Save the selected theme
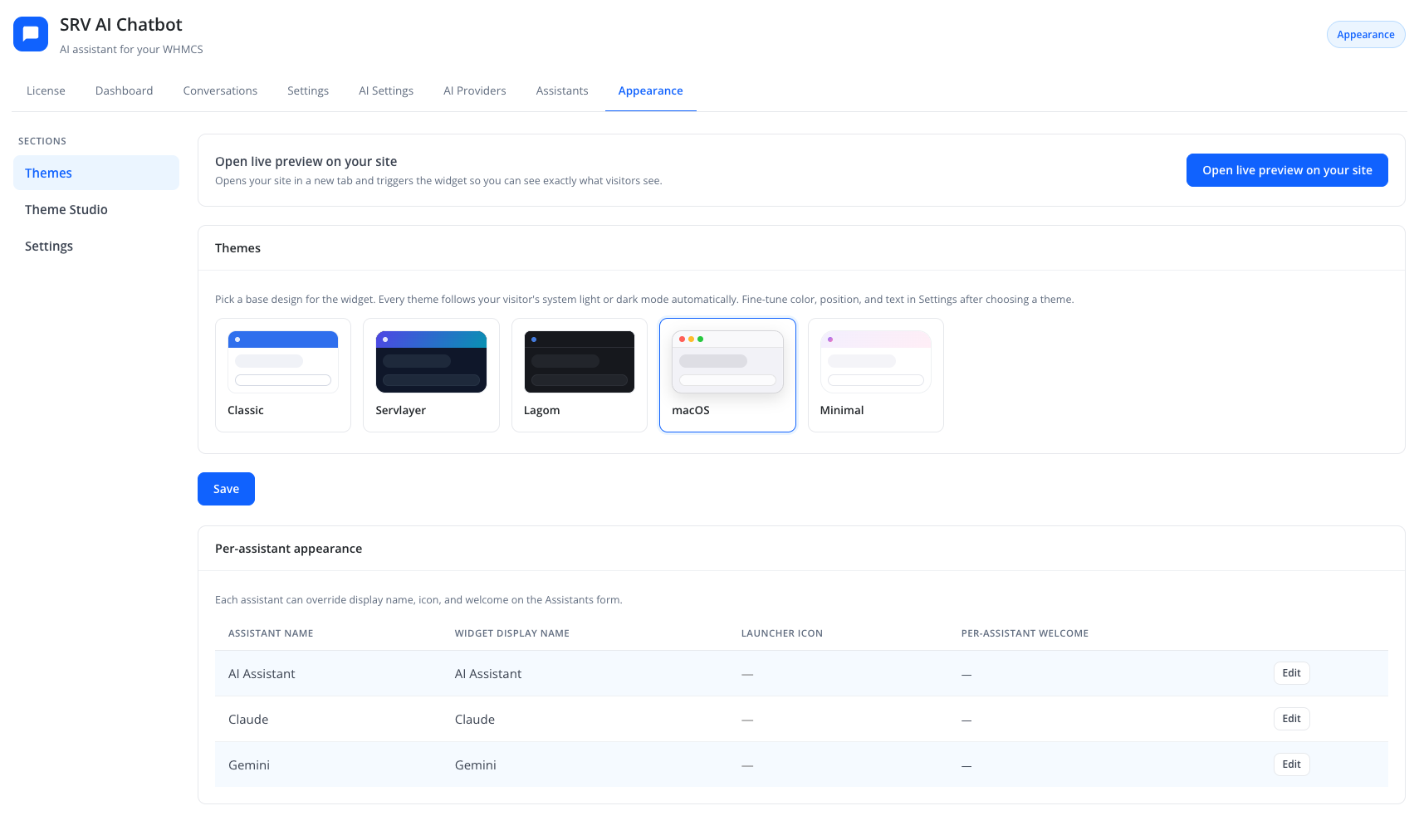Screen dimensions: 1419x840 (226, 489)
